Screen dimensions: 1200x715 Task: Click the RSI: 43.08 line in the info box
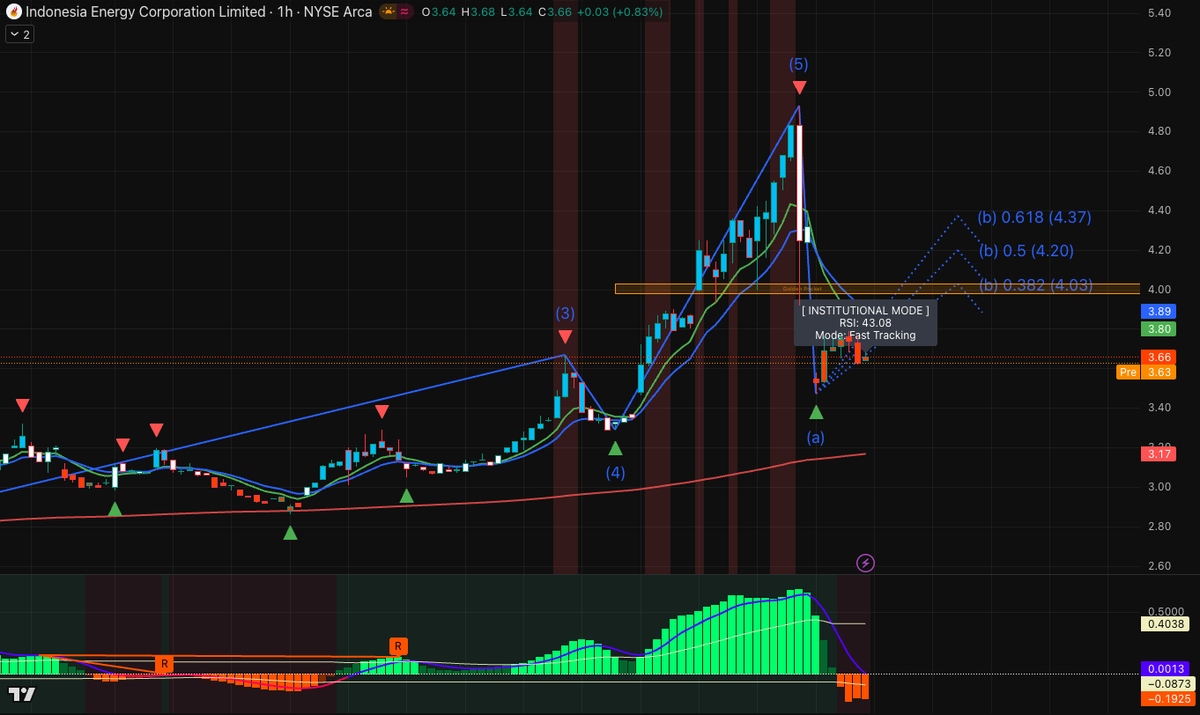coord(866,323)
